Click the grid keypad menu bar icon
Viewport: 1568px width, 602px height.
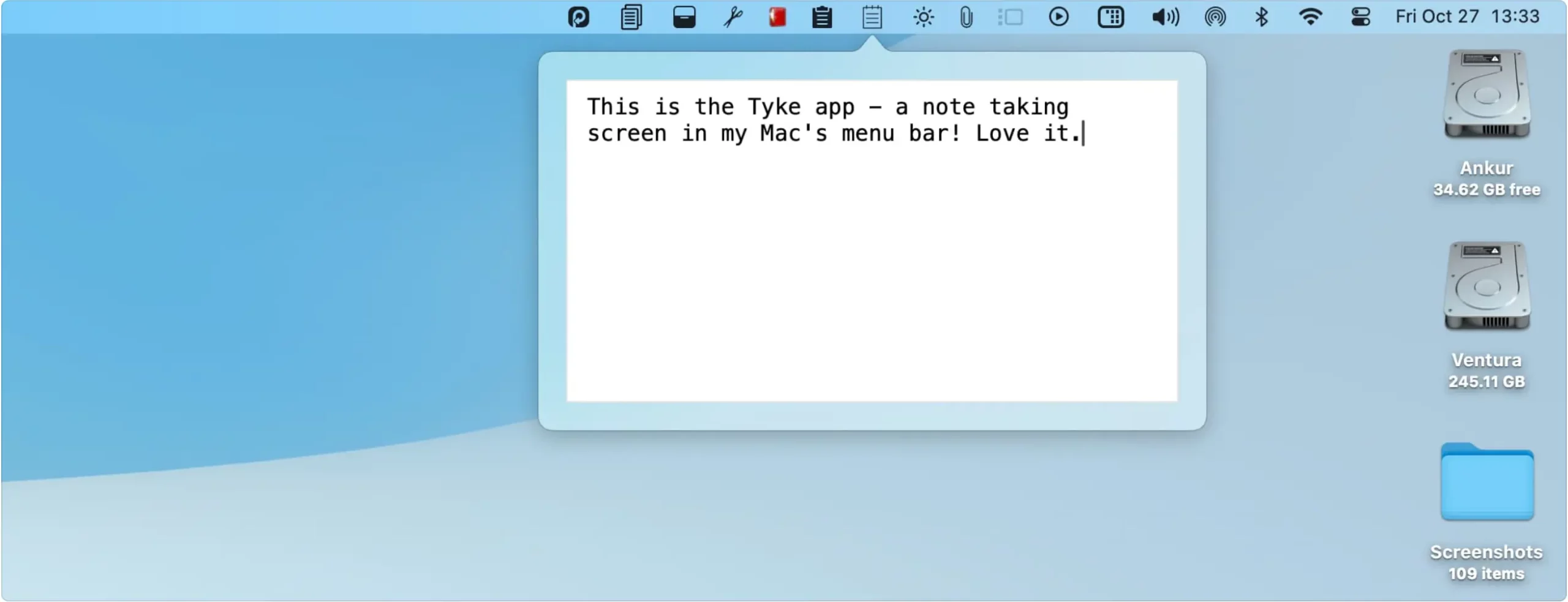1110,17
